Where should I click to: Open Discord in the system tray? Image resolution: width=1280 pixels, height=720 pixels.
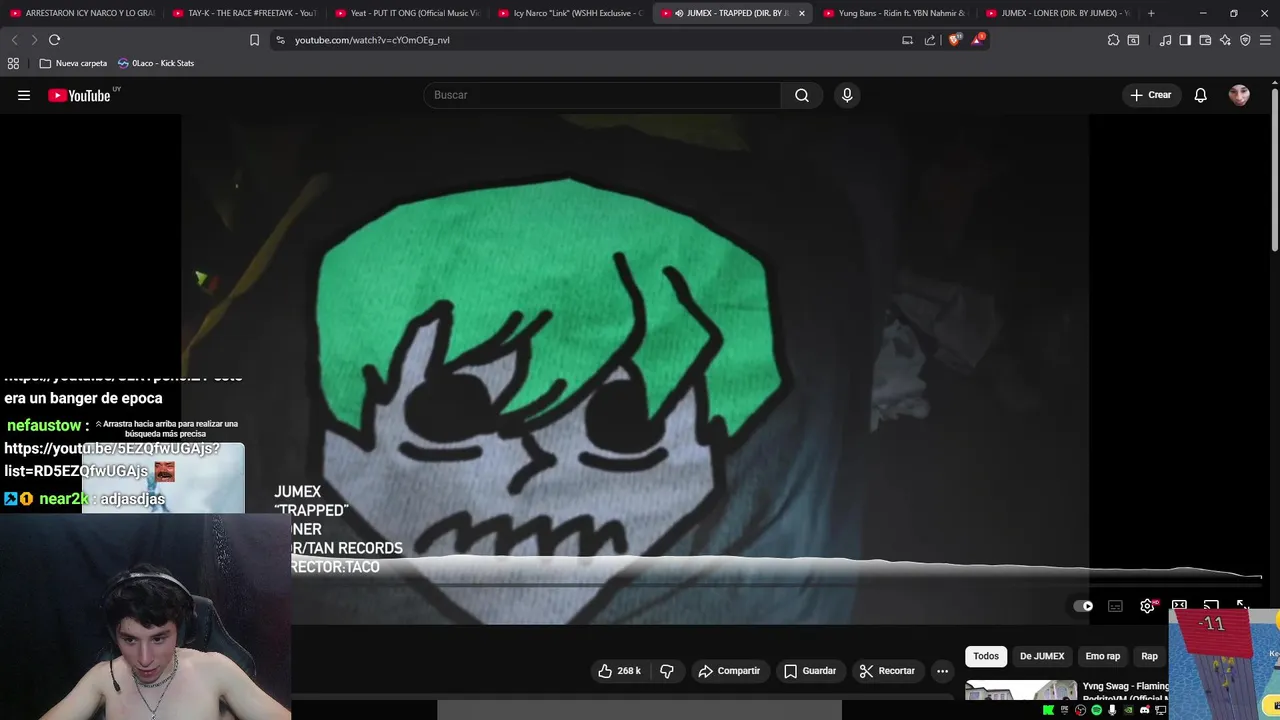(x=1145, y=710)
